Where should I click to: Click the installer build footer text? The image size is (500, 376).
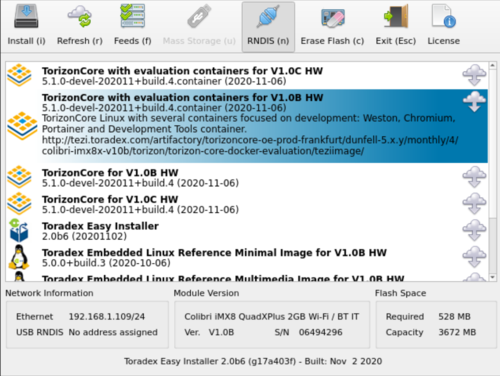253,361
